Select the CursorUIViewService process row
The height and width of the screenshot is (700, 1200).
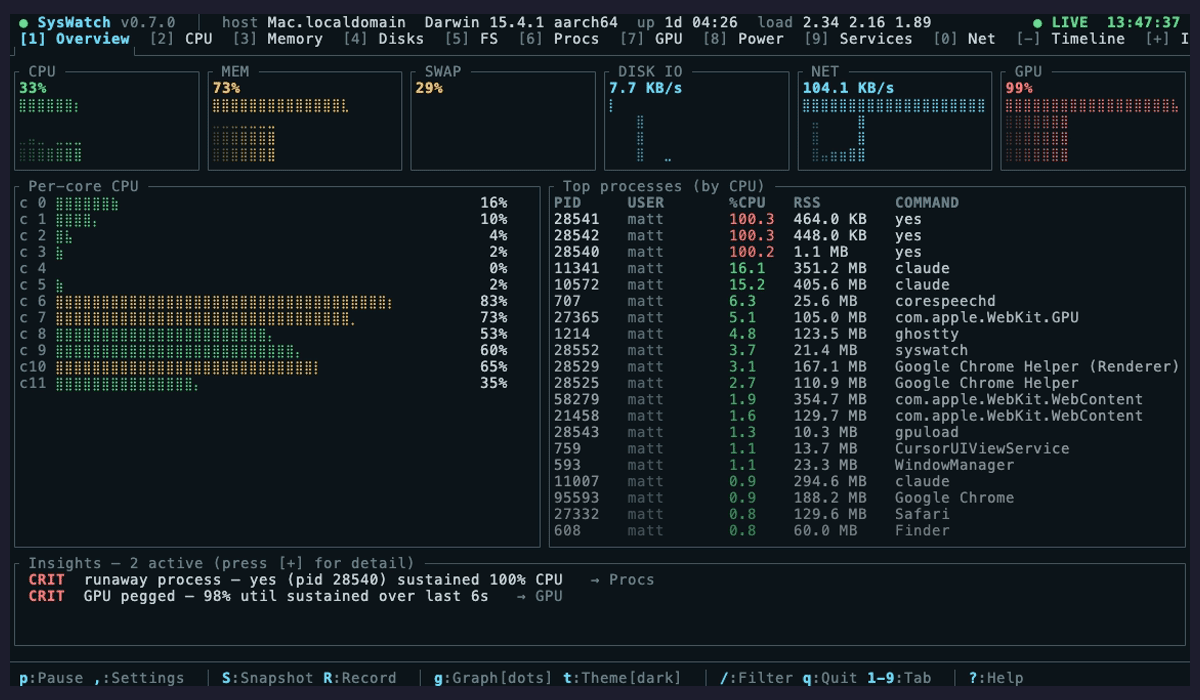[x=867, y=449]
